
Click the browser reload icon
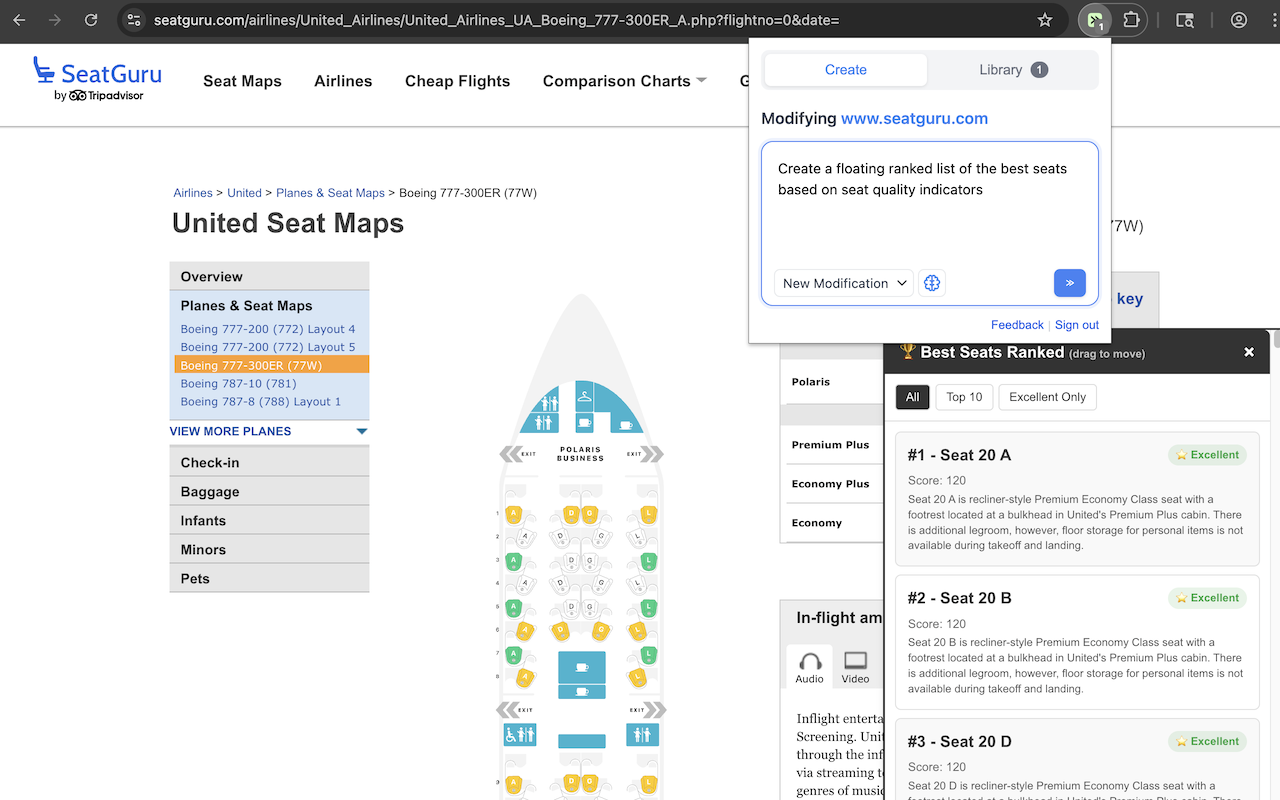(91, 20)
